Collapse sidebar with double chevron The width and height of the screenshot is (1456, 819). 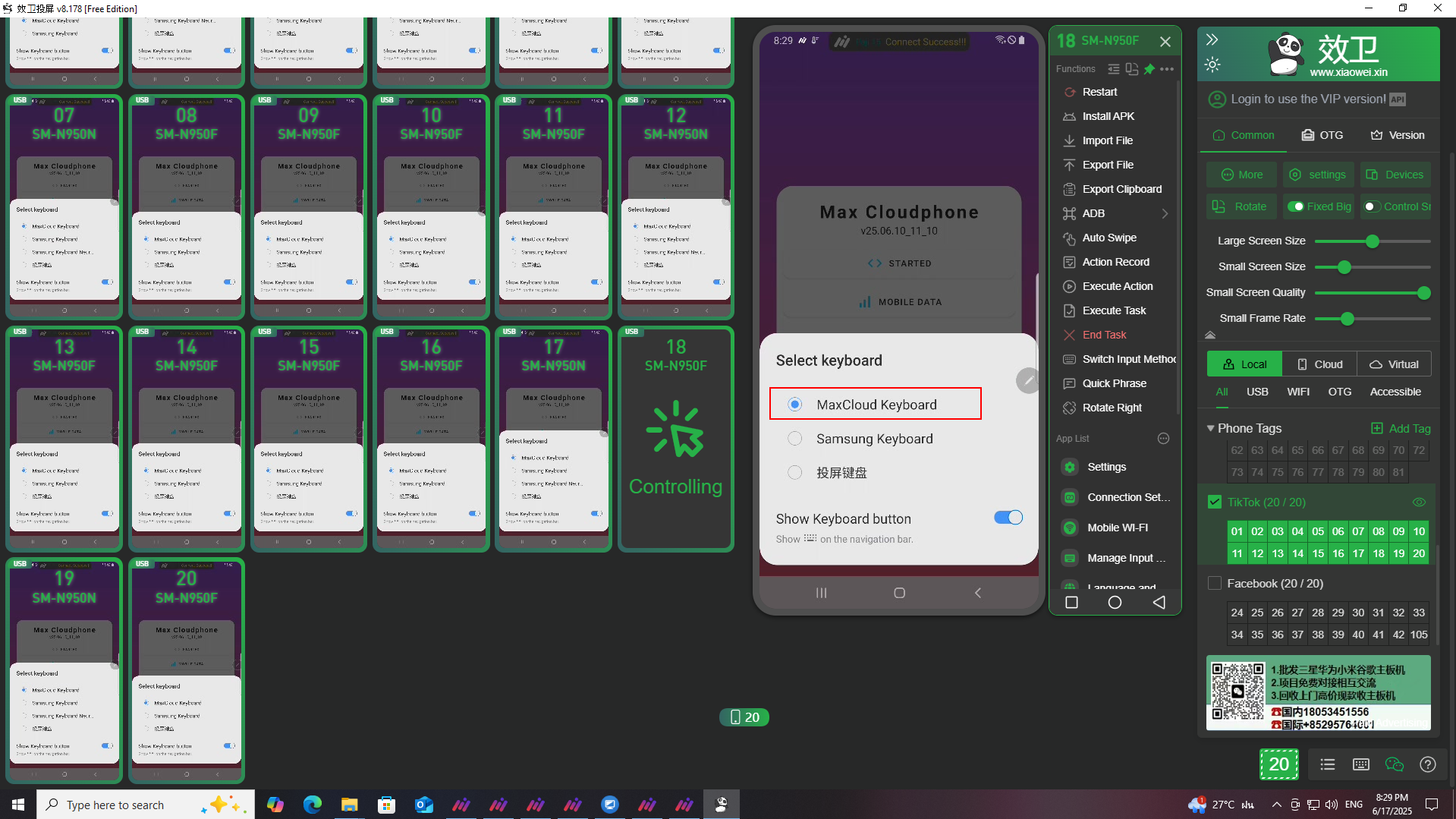click(1212, 39)
